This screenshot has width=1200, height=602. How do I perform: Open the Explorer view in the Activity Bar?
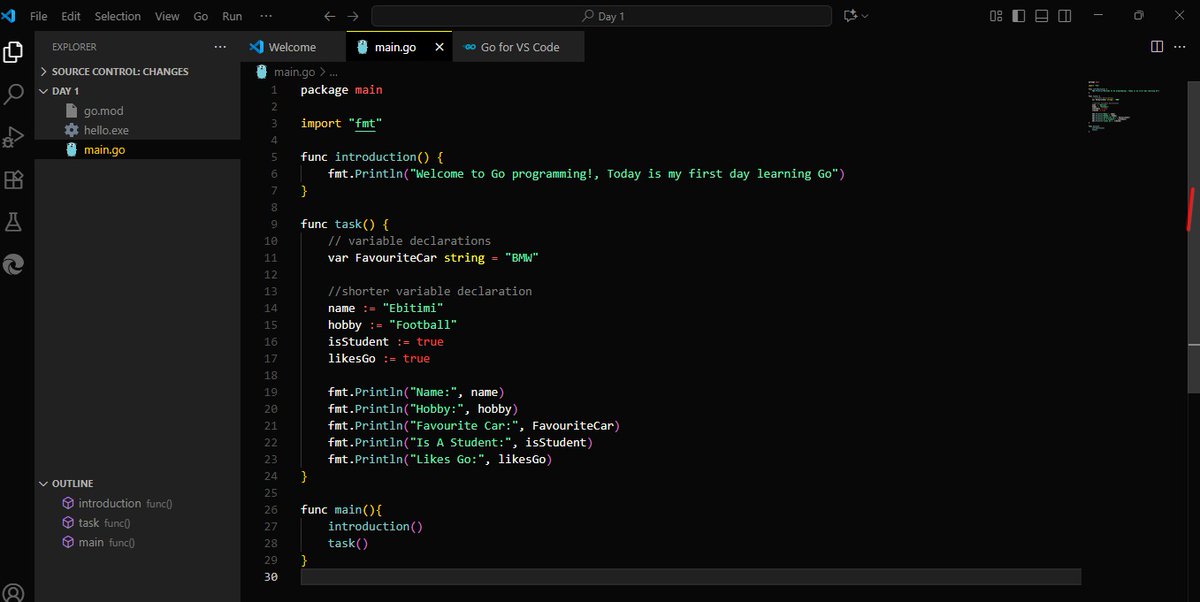(x=13, y=51)
